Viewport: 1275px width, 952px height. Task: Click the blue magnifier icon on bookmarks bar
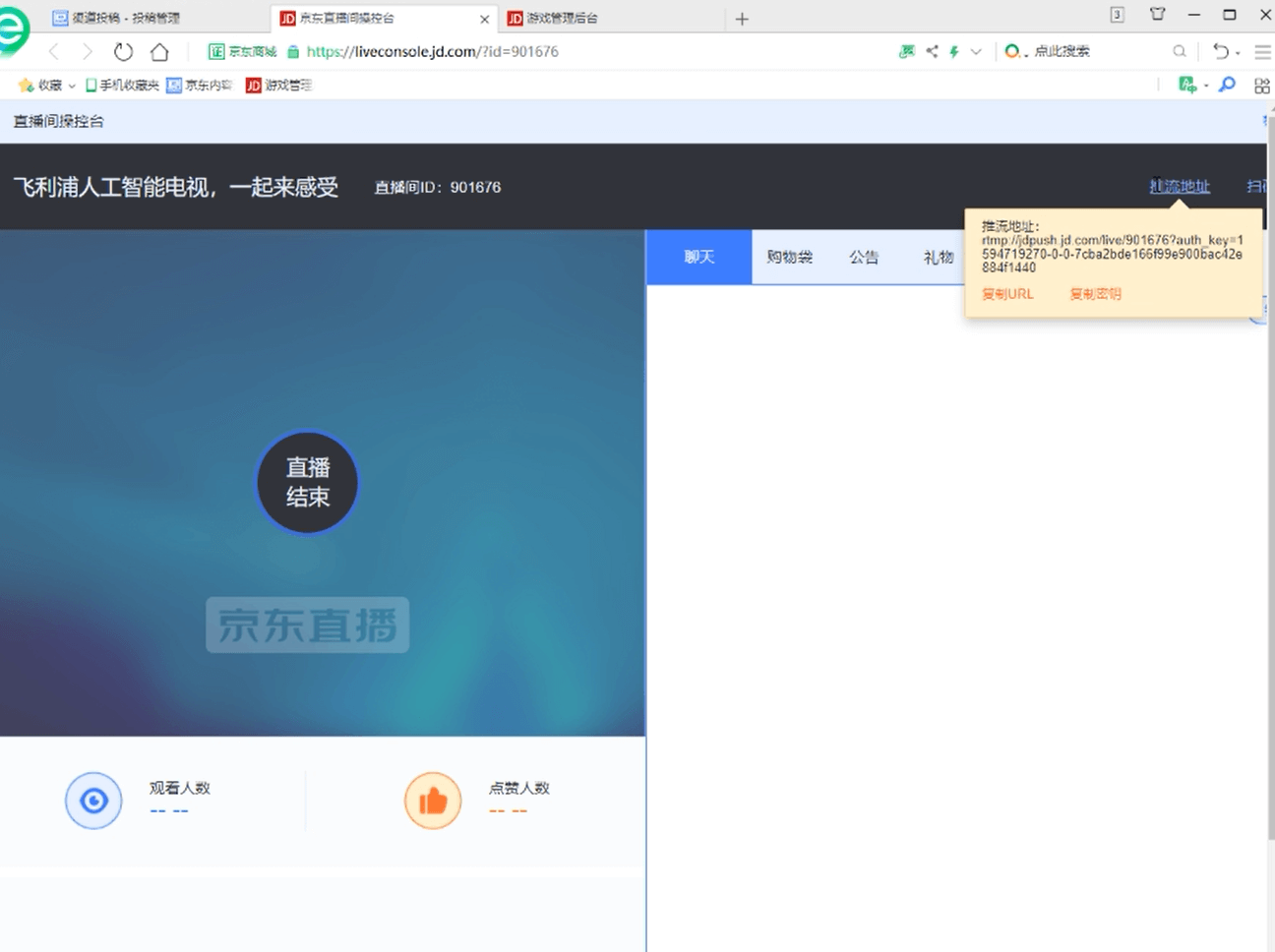tap(1227, 86)
